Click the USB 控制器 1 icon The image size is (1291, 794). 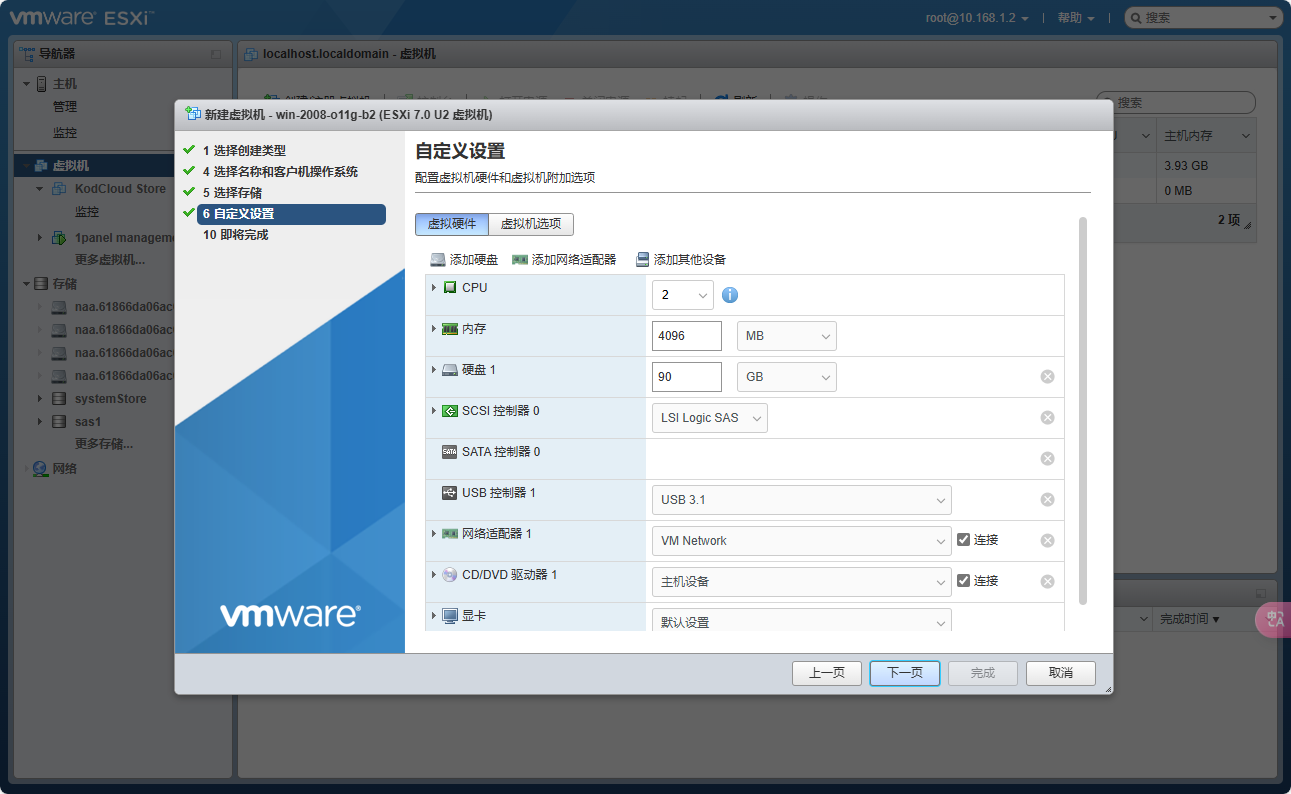coord(450,493)
